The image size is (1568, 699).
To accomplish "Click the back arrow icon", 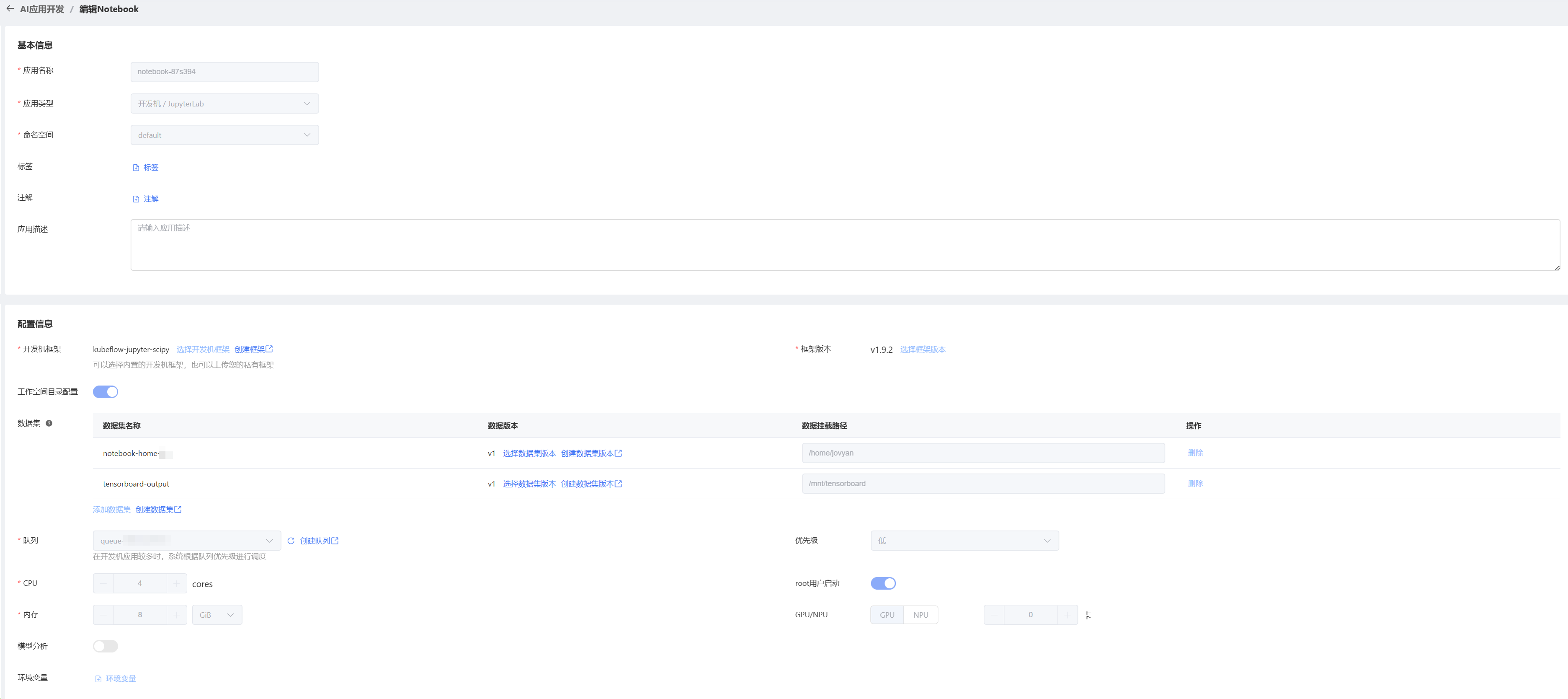I will click(10, 8).
